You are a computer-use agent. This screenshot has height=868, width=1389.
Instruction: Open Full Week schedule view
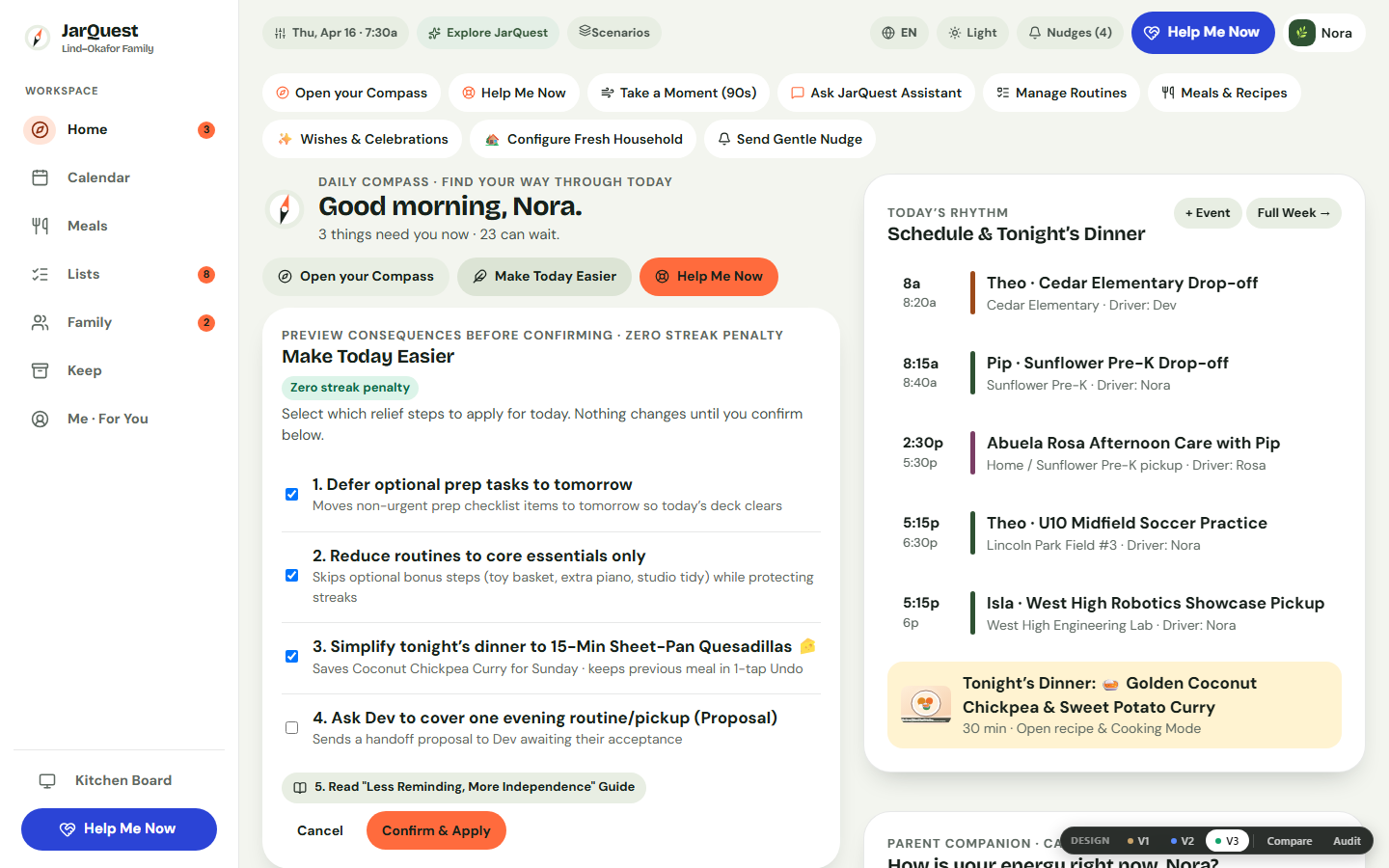[1294, 213]
